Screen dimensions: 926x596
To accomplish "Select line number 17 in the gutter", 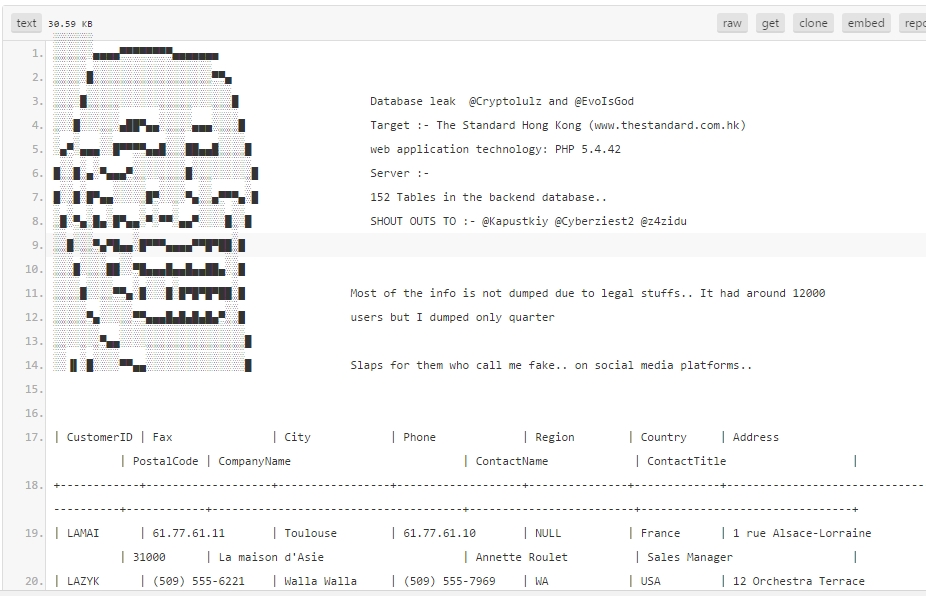I will point(34,437).
